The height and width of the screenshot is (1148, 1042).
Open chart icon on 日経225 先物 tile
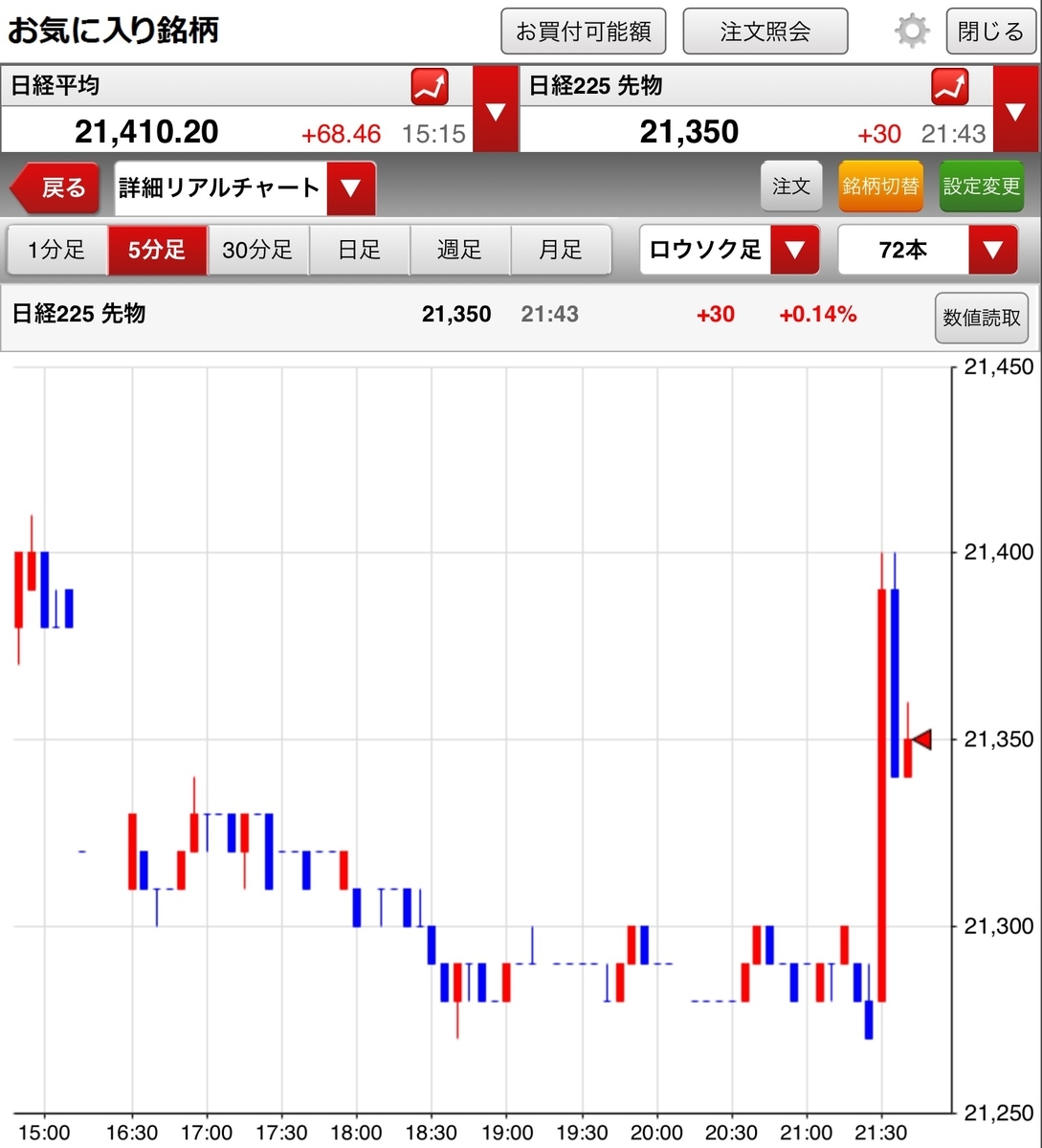pos(950,87)
